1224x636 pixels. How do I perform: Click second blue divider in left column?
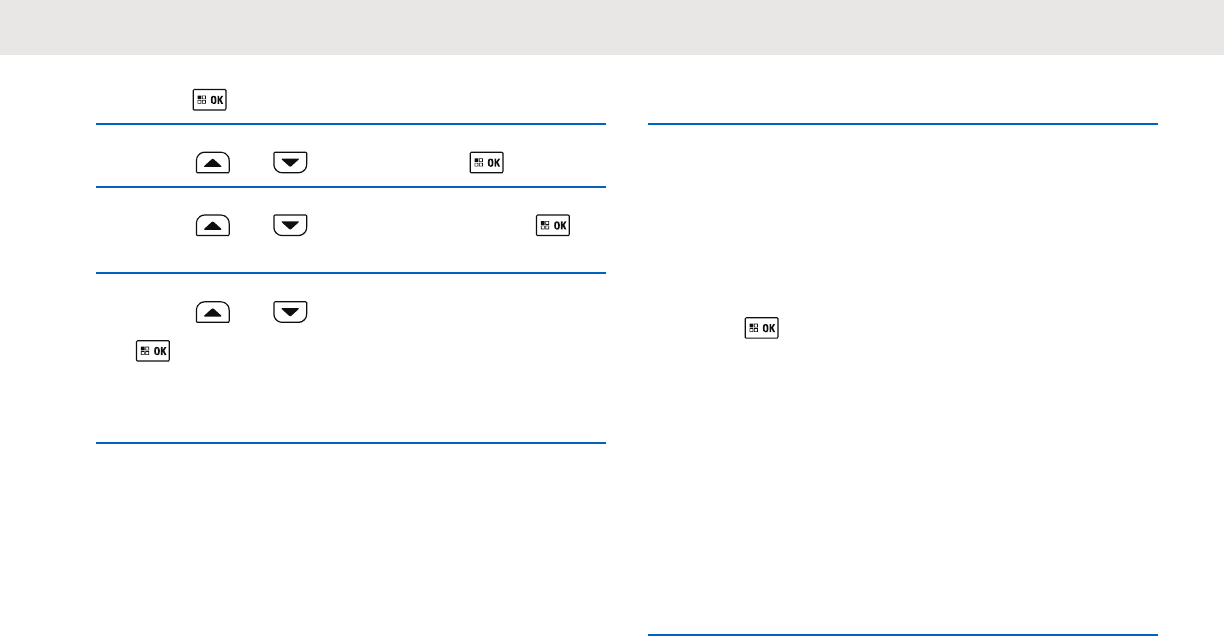(x=351, y=187)
